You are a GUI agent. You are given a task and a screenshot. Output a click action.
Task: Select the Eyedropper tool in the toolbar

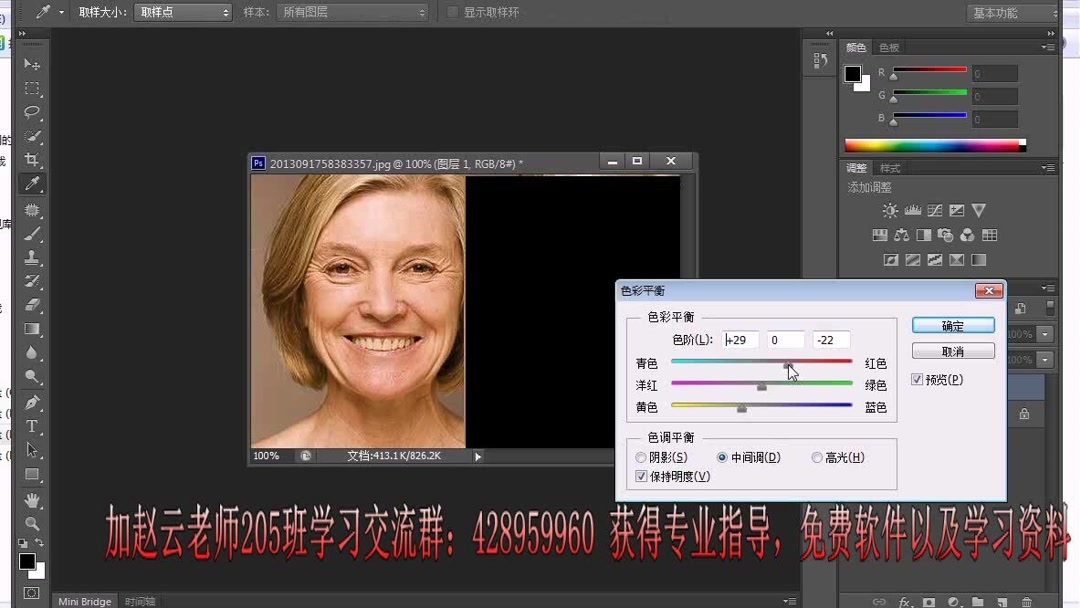tap(31, 183)
